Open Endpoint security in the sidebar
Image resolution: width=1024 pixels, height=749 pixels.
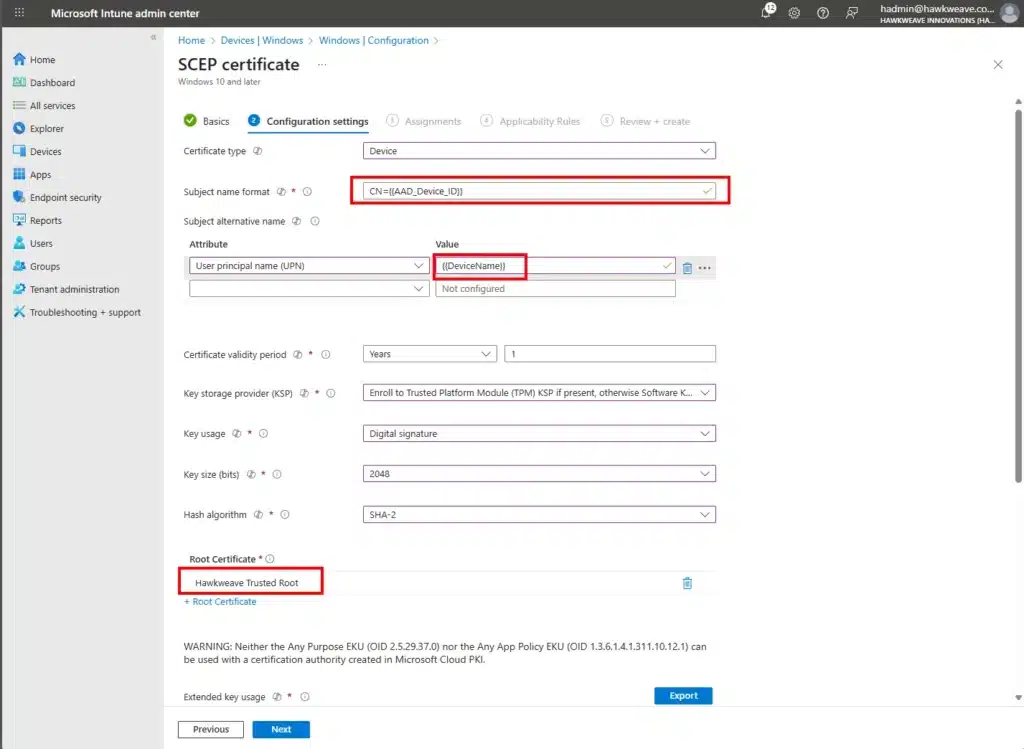pyautogui.click(x=65, y=198)
